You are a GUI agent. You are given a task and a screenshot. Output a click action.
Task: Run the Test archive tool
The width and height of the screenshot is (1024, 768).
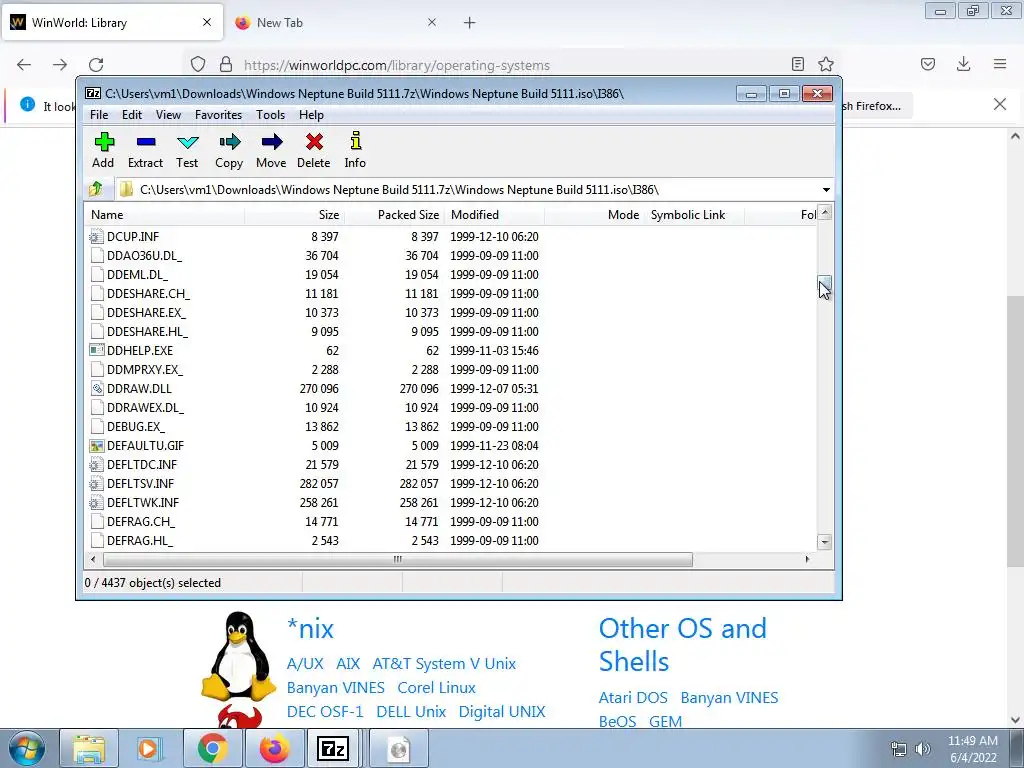tap(187, 150)
